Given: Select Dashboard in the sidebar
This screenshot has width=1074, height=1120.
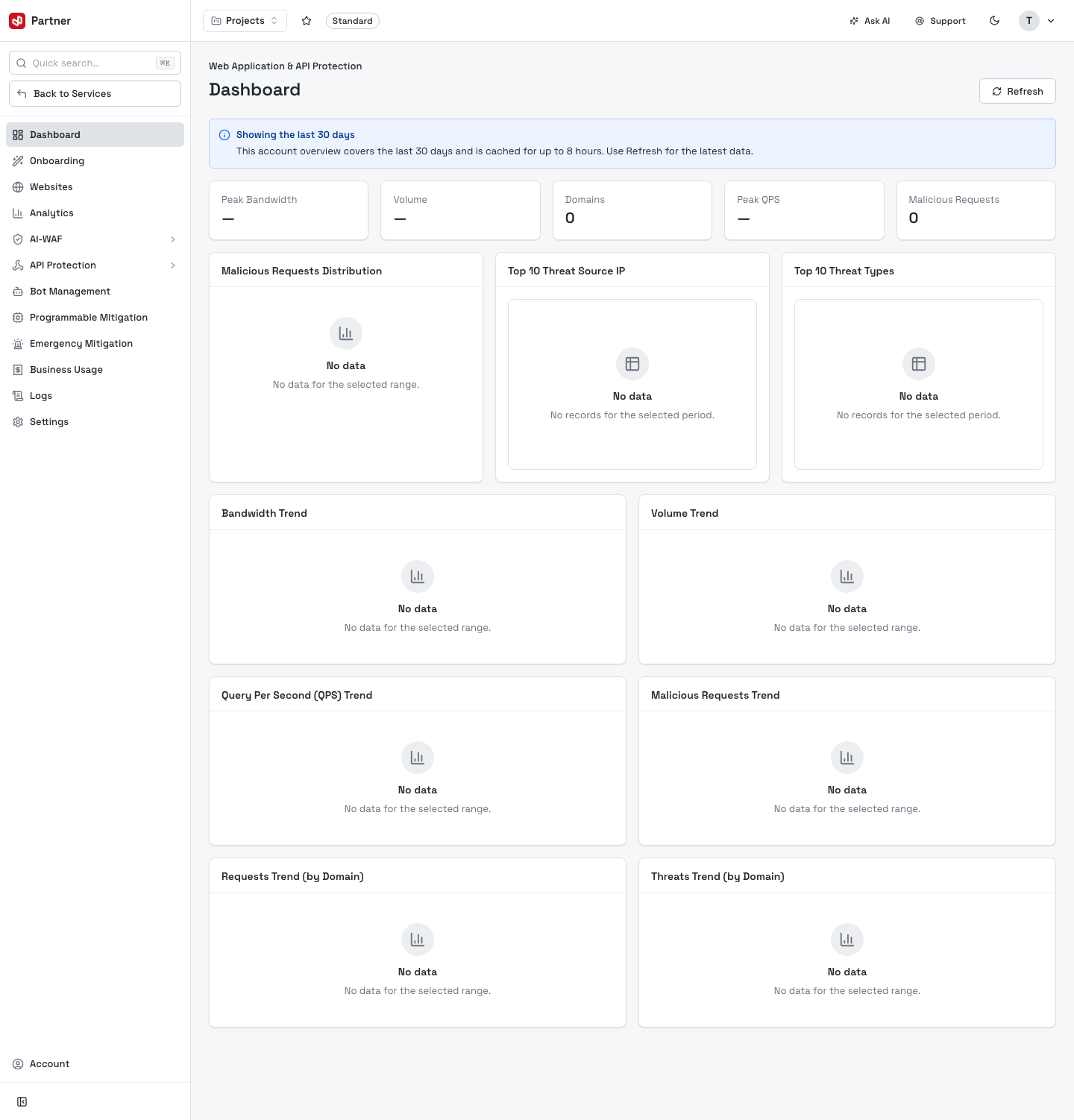Looking at the screenshot, I should tap(95, 135).
